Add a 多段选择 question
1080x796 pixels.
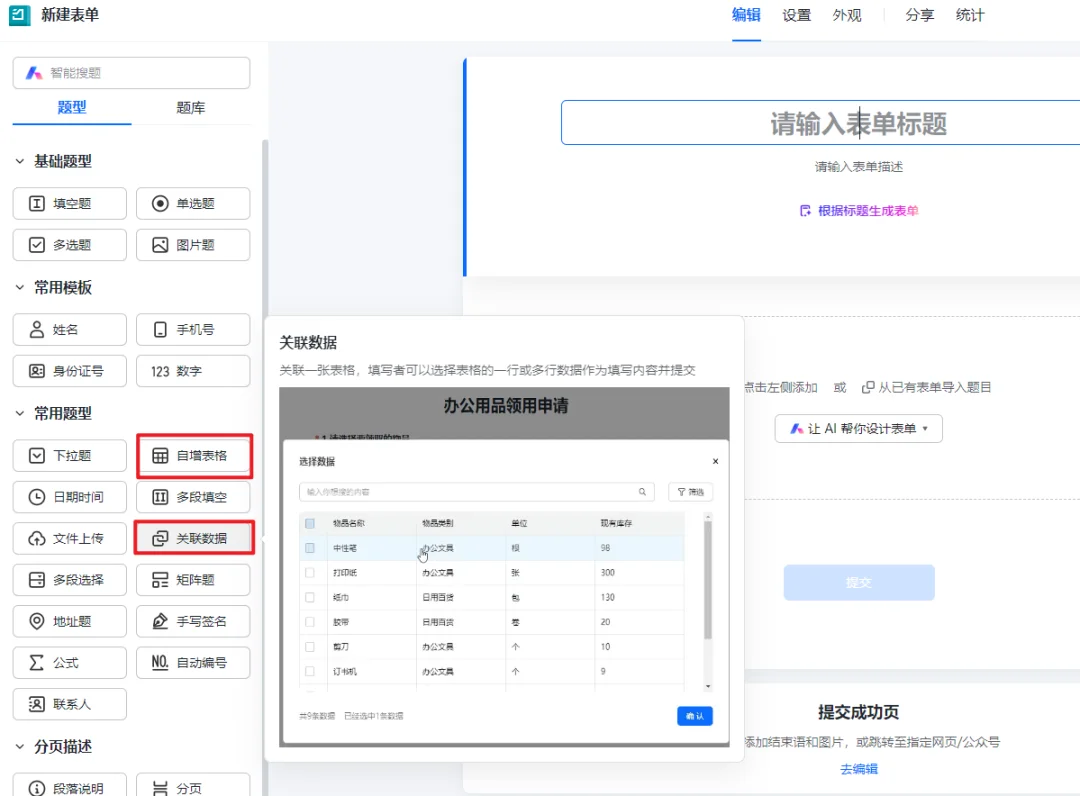point(70,580)
